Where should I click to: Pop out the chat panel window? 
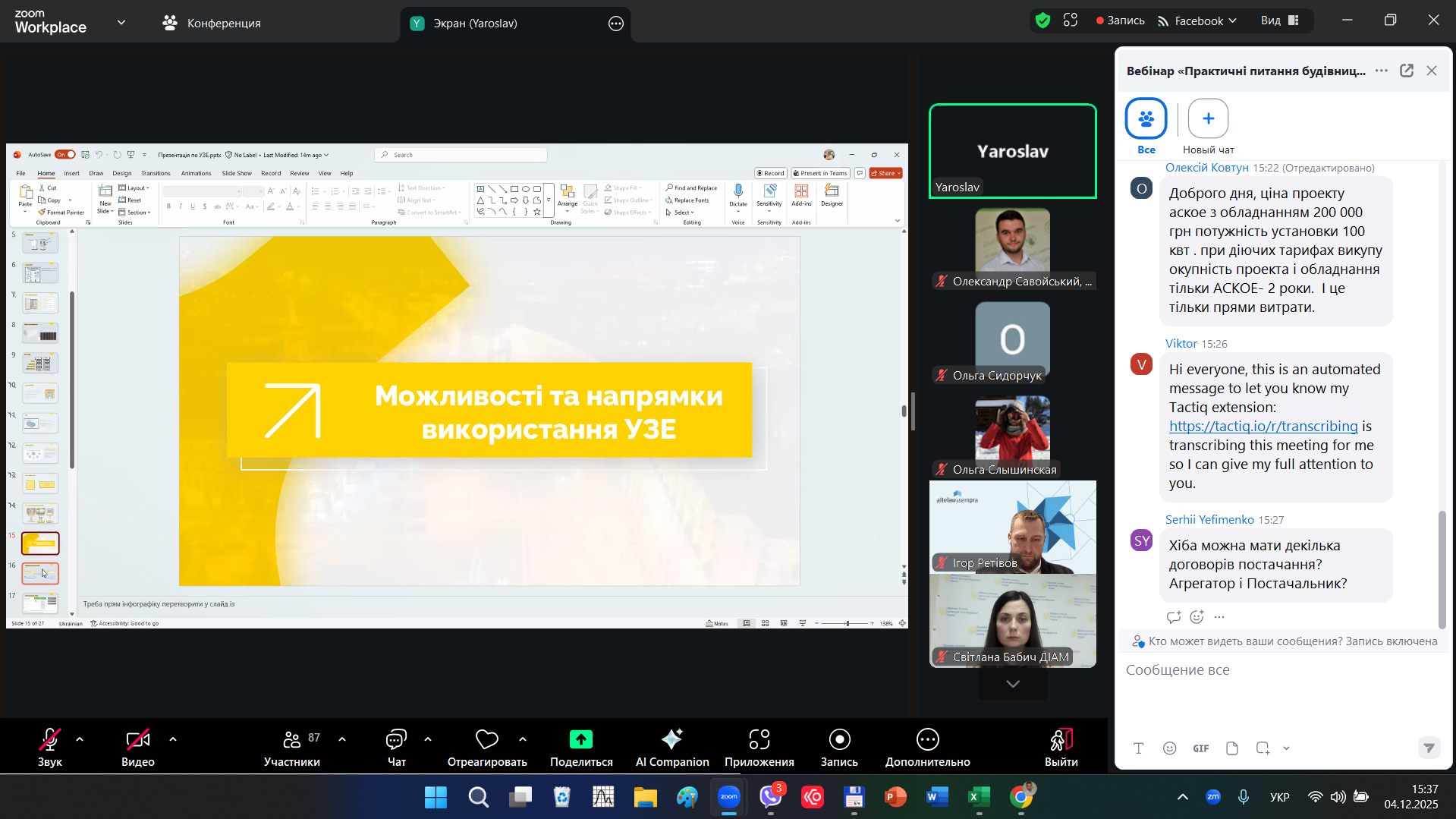click(1406, 71)
